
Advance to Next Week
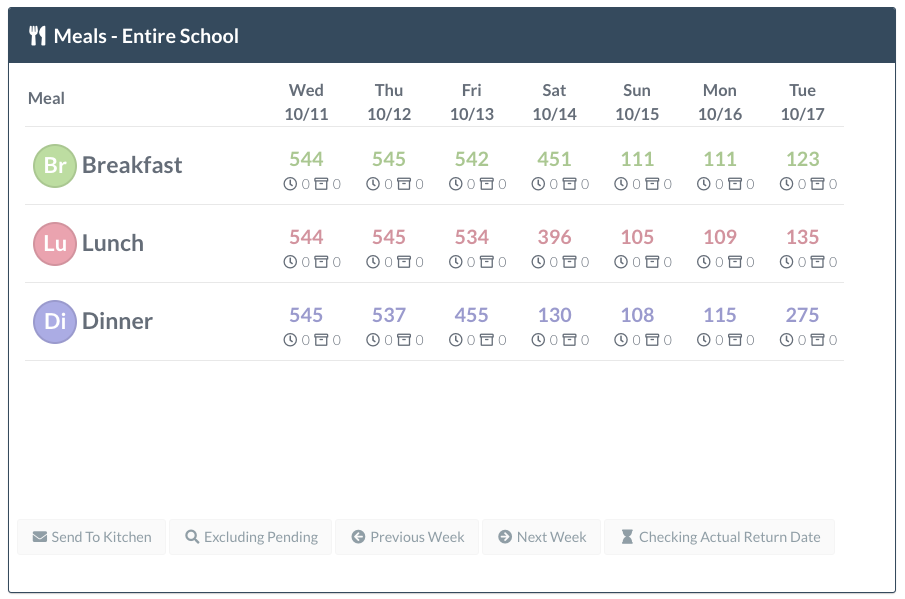click(x=542, y=537)
